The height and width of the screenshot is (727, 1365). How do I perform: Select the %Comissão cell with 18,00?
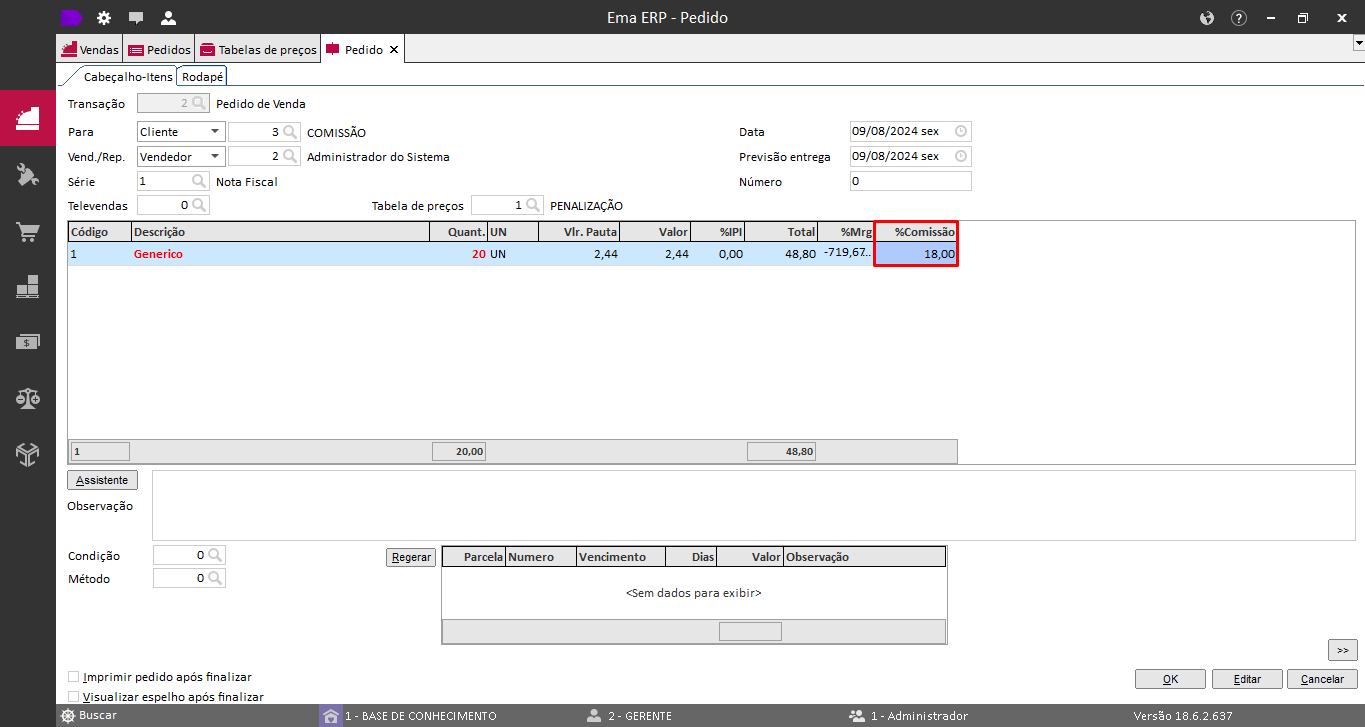click(x=916, y=254)
